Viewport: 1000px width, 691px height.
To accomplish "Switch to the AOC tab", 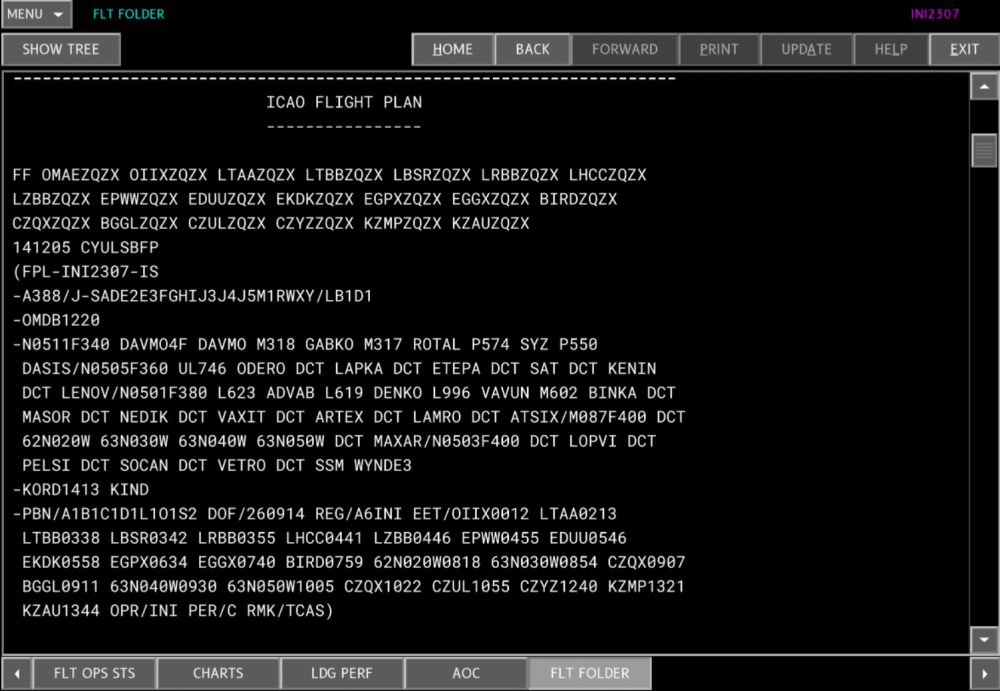I will [466, 673].
